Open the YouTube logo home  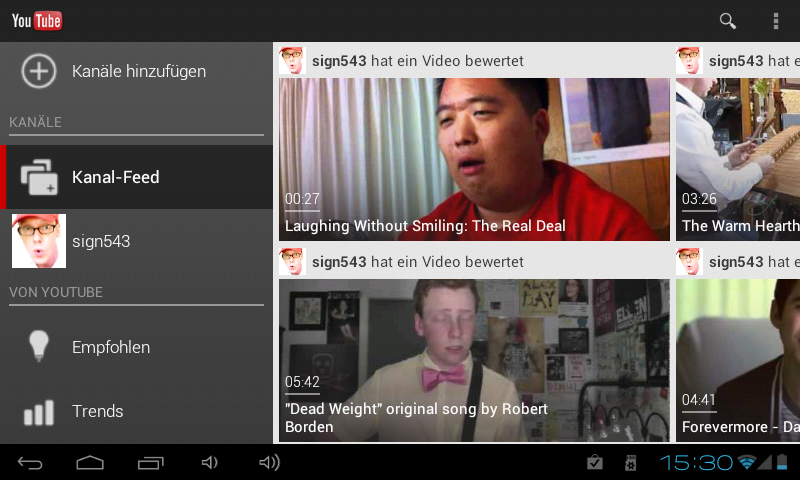37,21
